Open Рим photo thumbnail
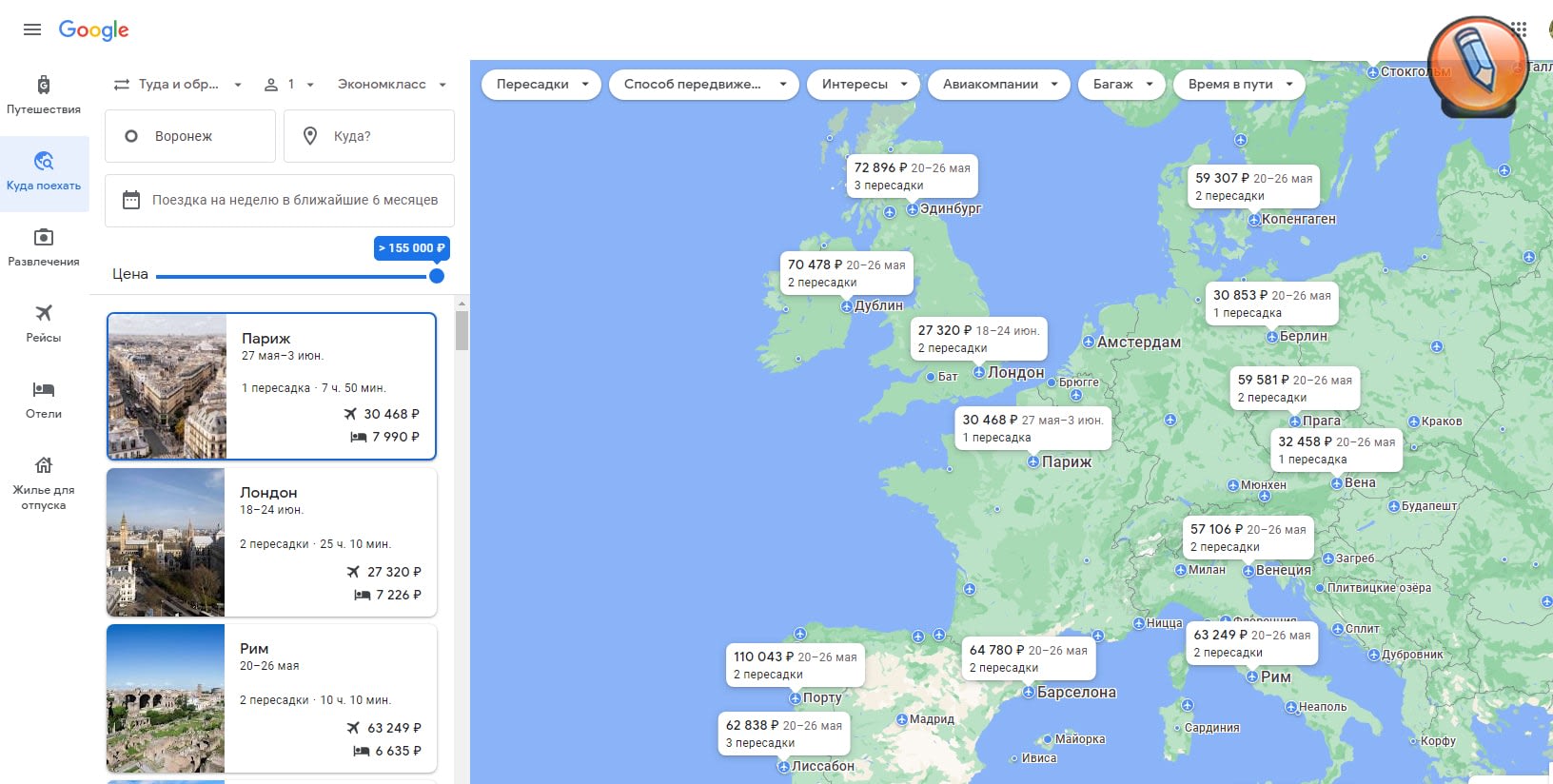This screenshot has height=784, width=1553. [166, 698]
